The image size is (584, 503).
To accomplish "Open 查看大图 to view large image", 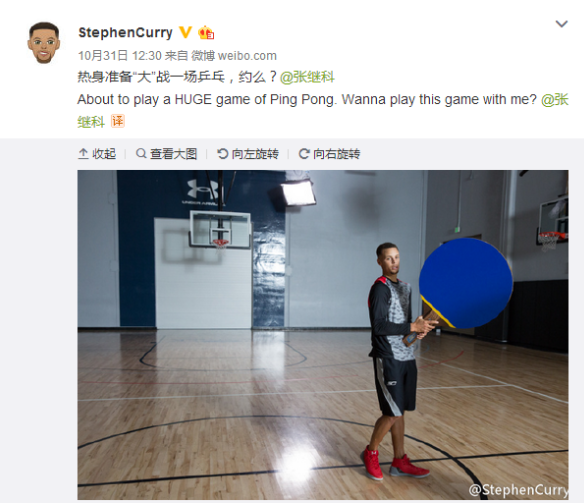I will tap(166, 154).
